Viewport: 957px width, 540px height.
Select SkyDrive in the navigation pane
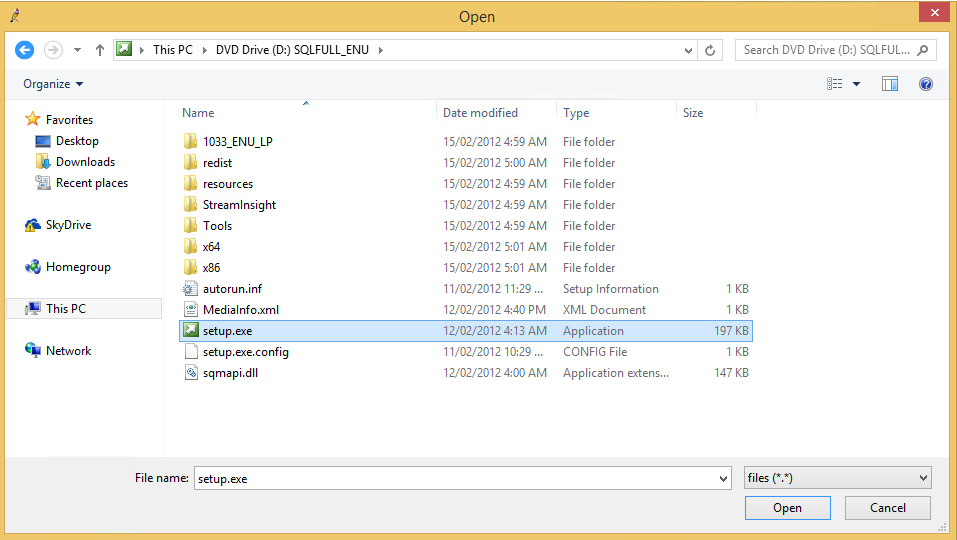58,225
